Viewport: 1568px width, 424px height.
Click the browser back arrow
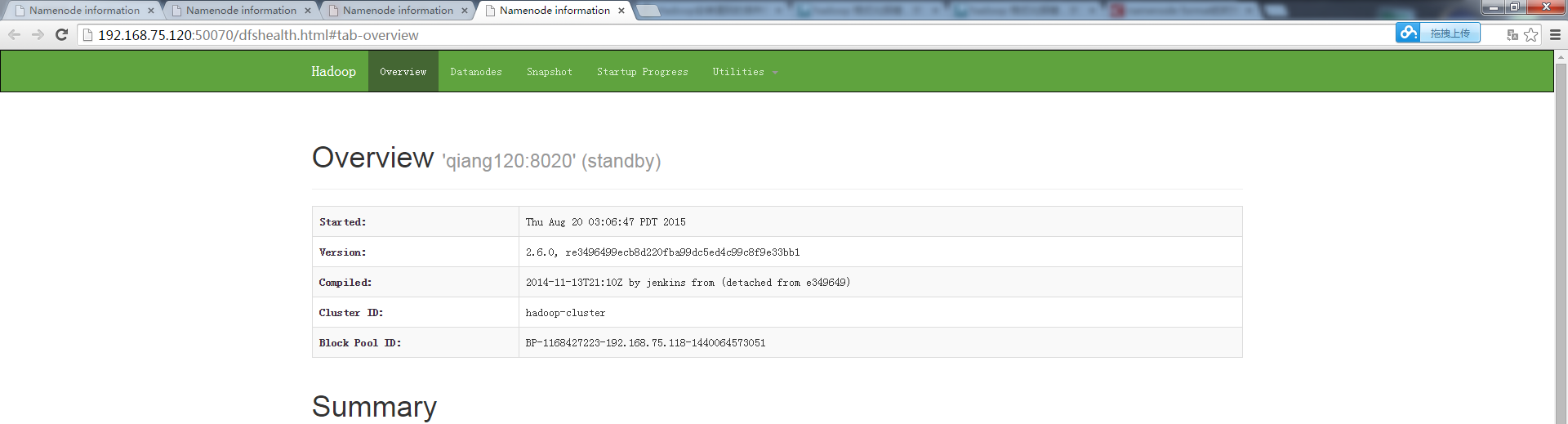14,34
